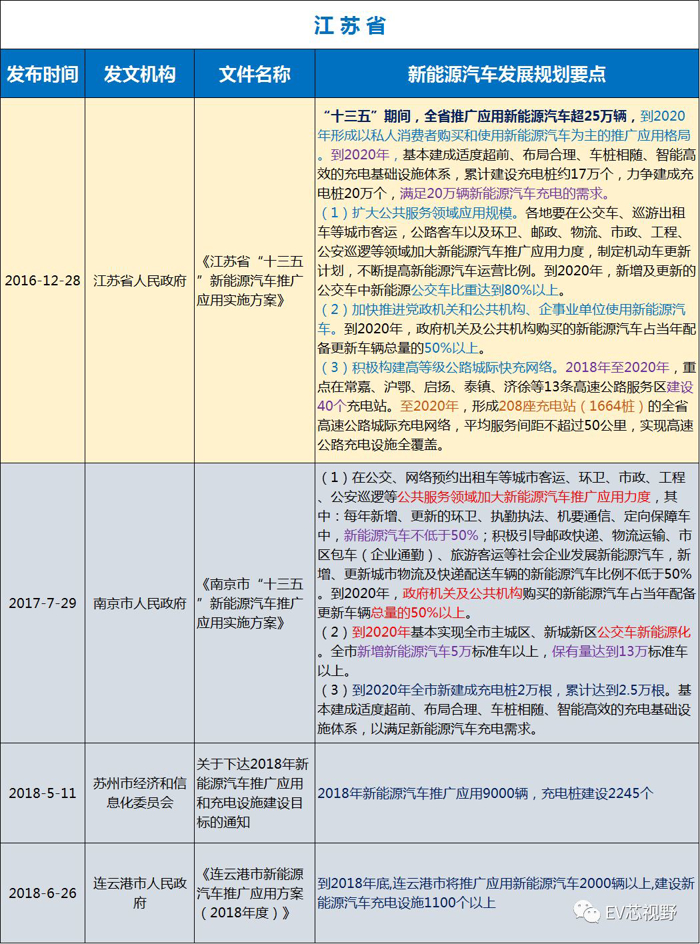The height and width of the screenshot is (944, 700).
Task: Click the 连云港市人民政府 issuer cell
Action: point(139,893)
